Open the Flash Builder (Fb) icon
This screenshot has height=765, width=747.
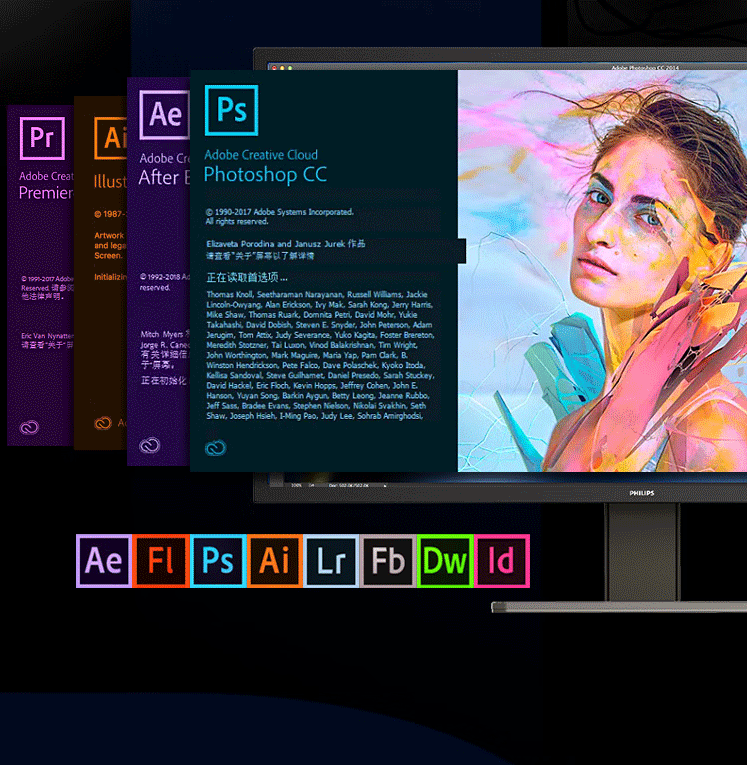coord(388,561)
